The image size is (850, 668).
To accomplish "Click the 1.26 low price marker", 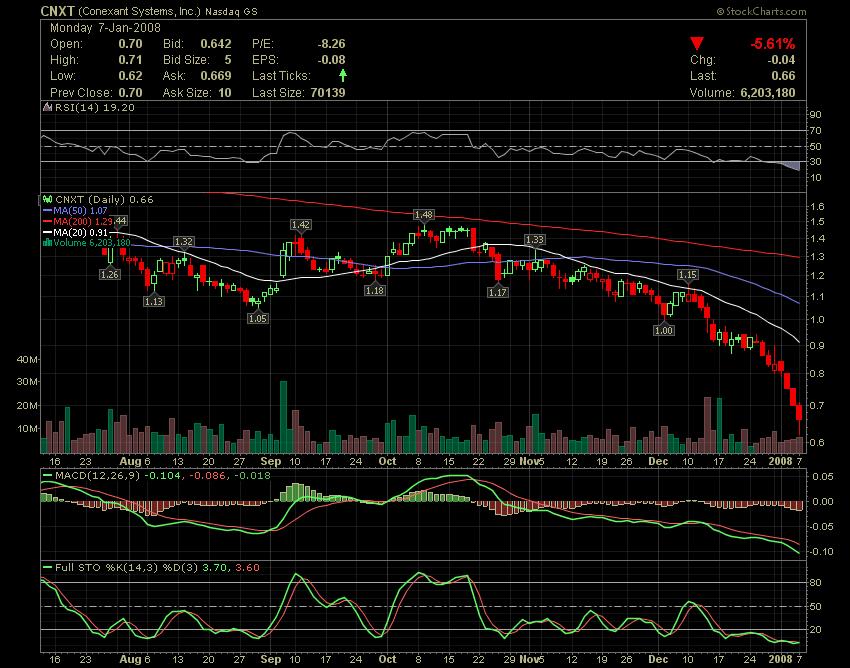I will click(110, 274).
